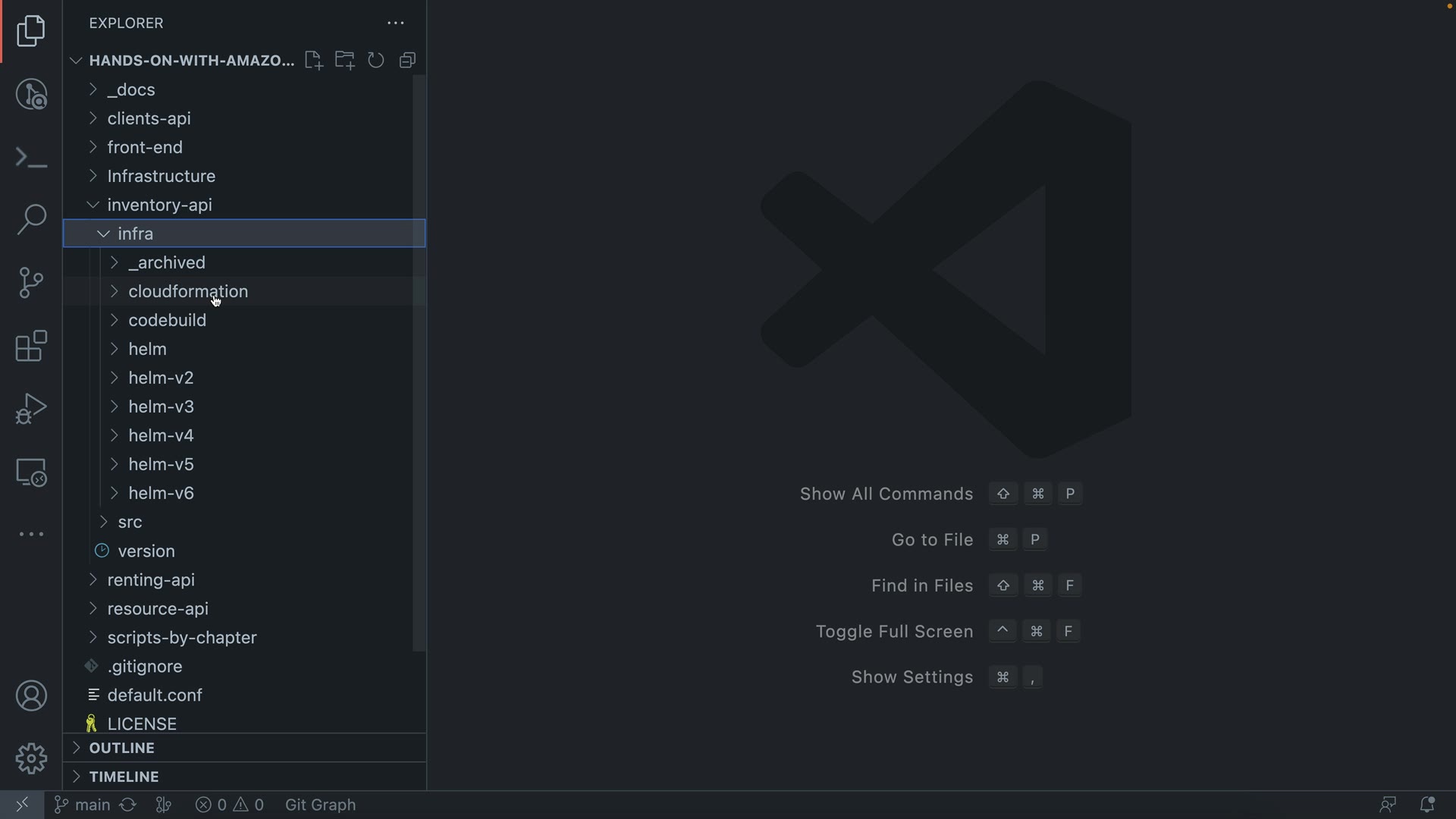Expand the OUTLINE section
Image resolution: width=1456 pixels, height=819 pixels.
click(x=121, y=748)
